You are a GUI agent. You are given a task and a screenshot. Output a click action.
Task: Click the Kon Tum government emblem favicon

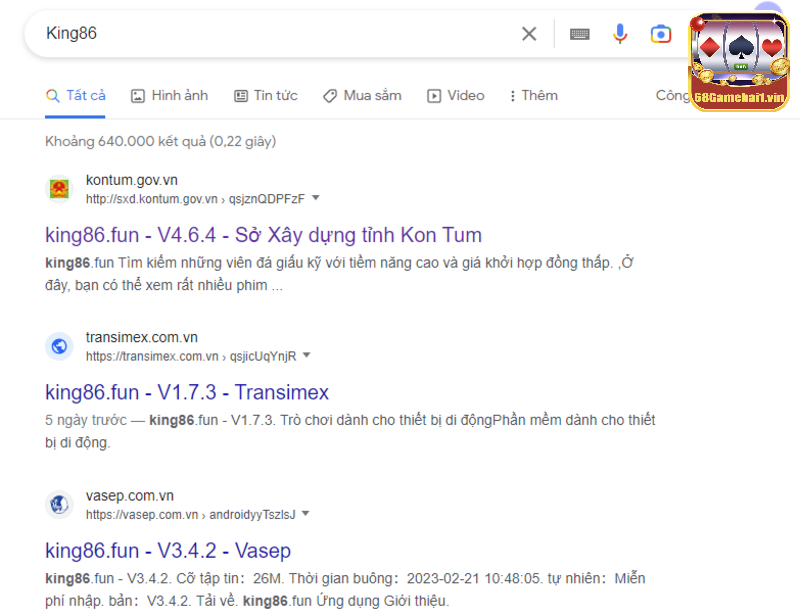click(59, 189)
